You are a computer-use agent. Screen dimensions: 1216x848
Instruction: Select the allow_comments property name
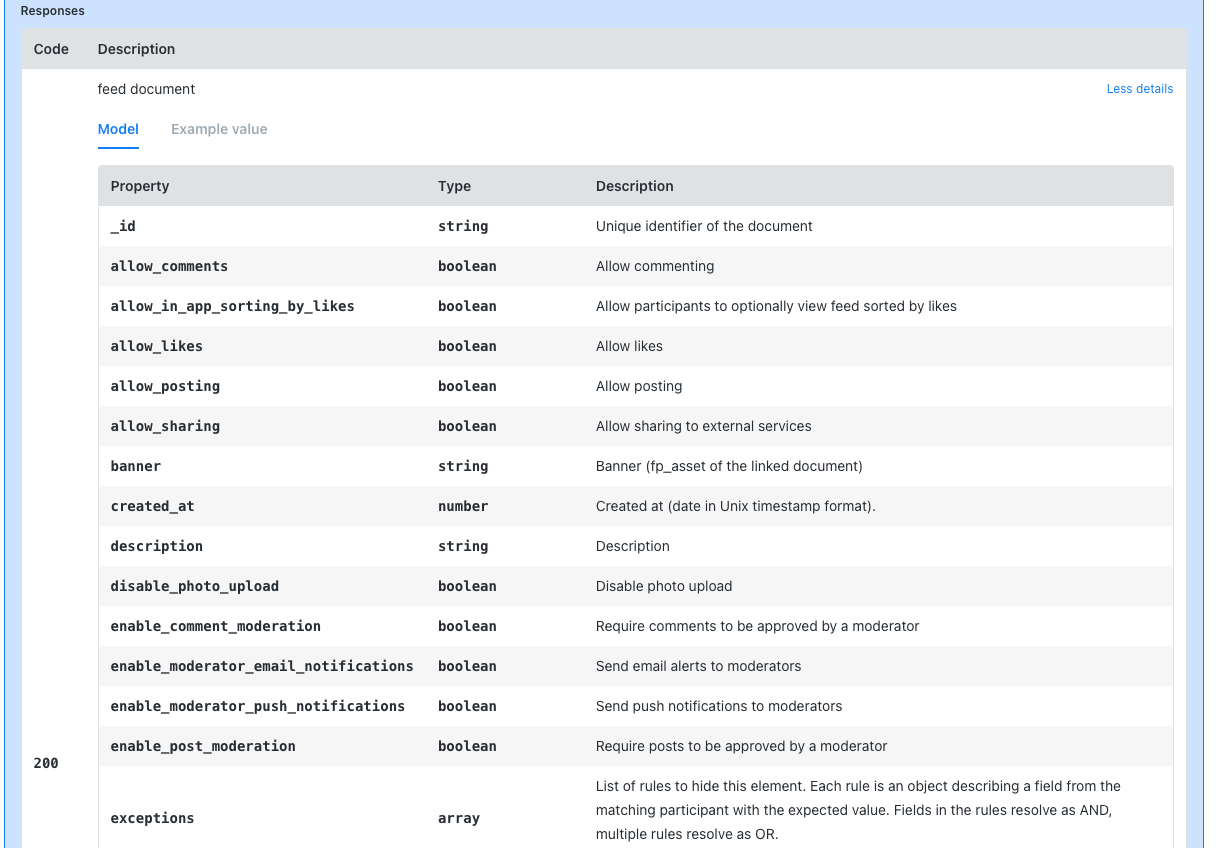pos(169,266)
